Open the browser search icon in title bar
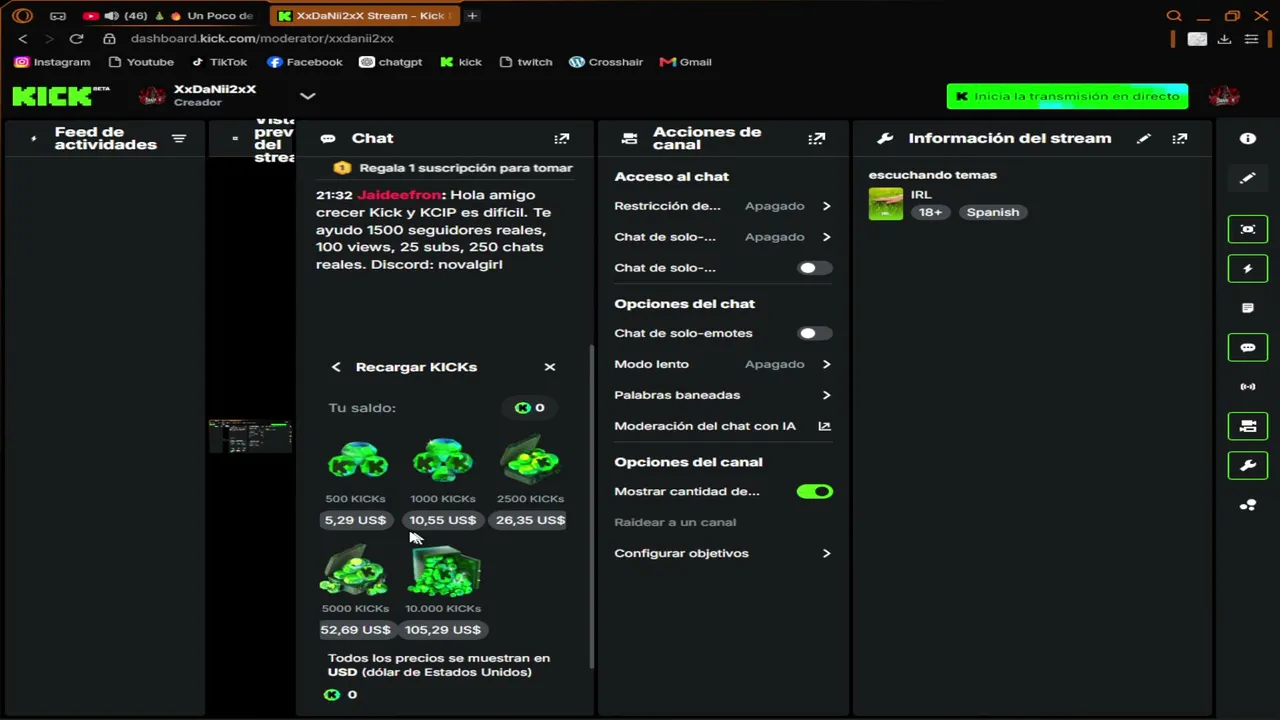 [x=1174, y=16]
